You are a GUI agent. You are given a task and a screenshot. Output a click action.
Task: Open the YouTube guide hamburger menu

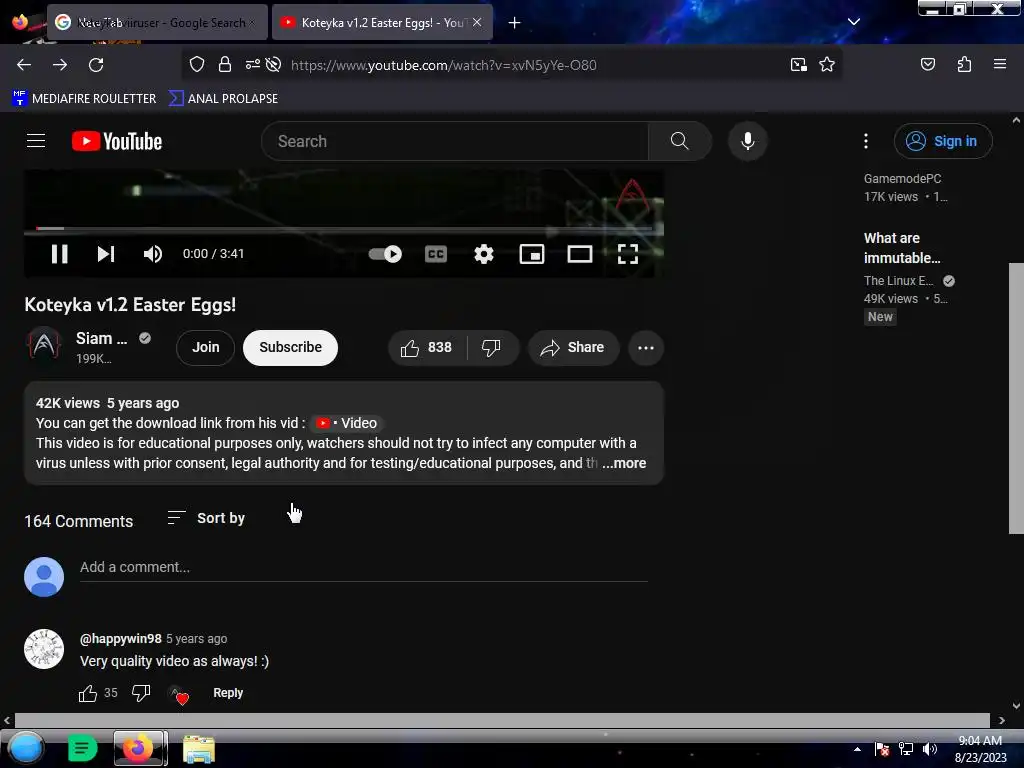(x=36, y=141)
